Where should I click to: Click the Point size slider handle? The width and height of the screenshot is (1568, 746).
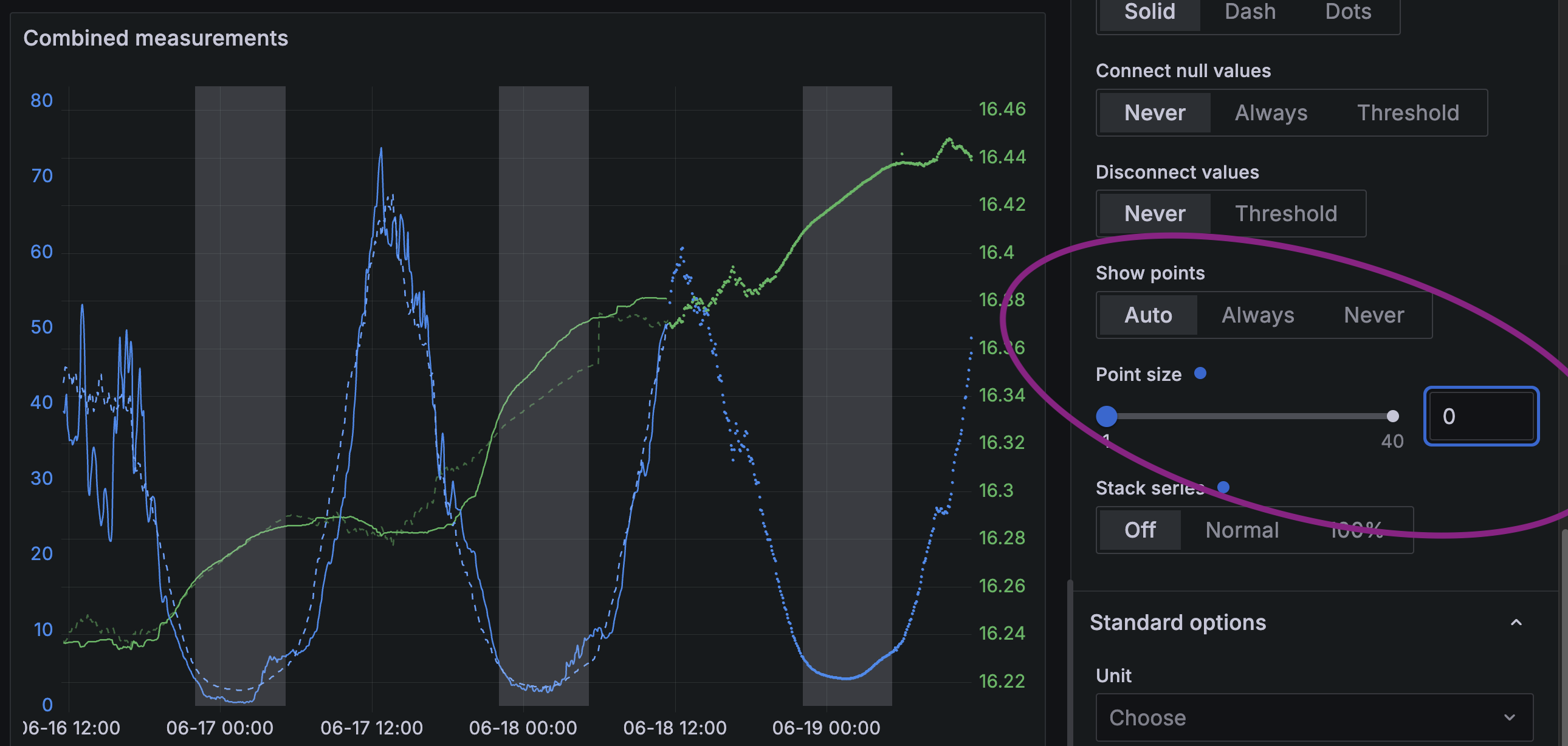[1106, 416]
